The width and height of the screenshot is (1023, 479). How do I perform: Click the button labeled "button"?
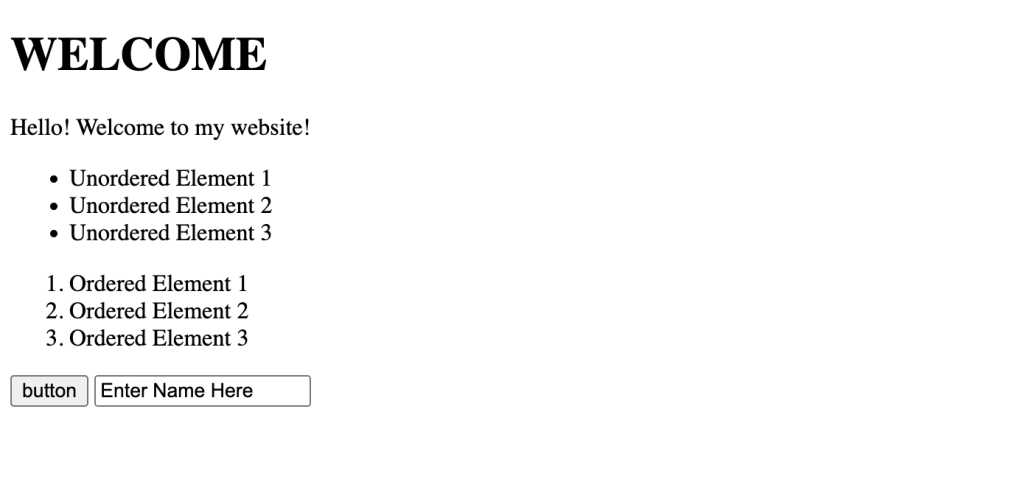[49, 391]
